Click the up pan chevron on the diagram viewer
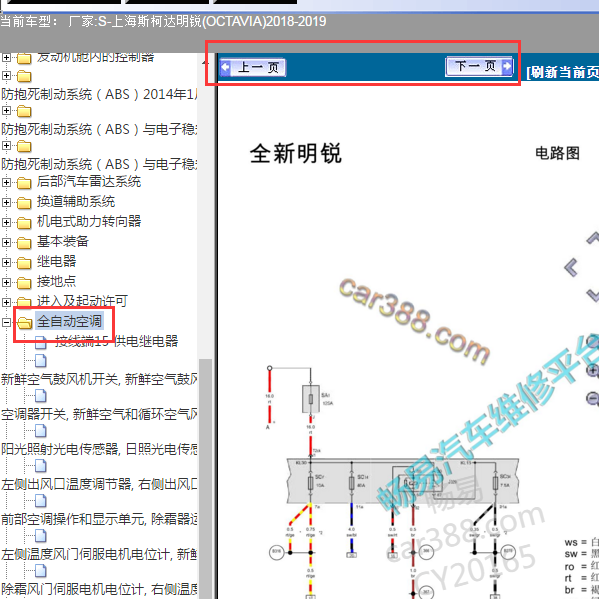Screen dimensions: 599x599 (x=593, y=238)
